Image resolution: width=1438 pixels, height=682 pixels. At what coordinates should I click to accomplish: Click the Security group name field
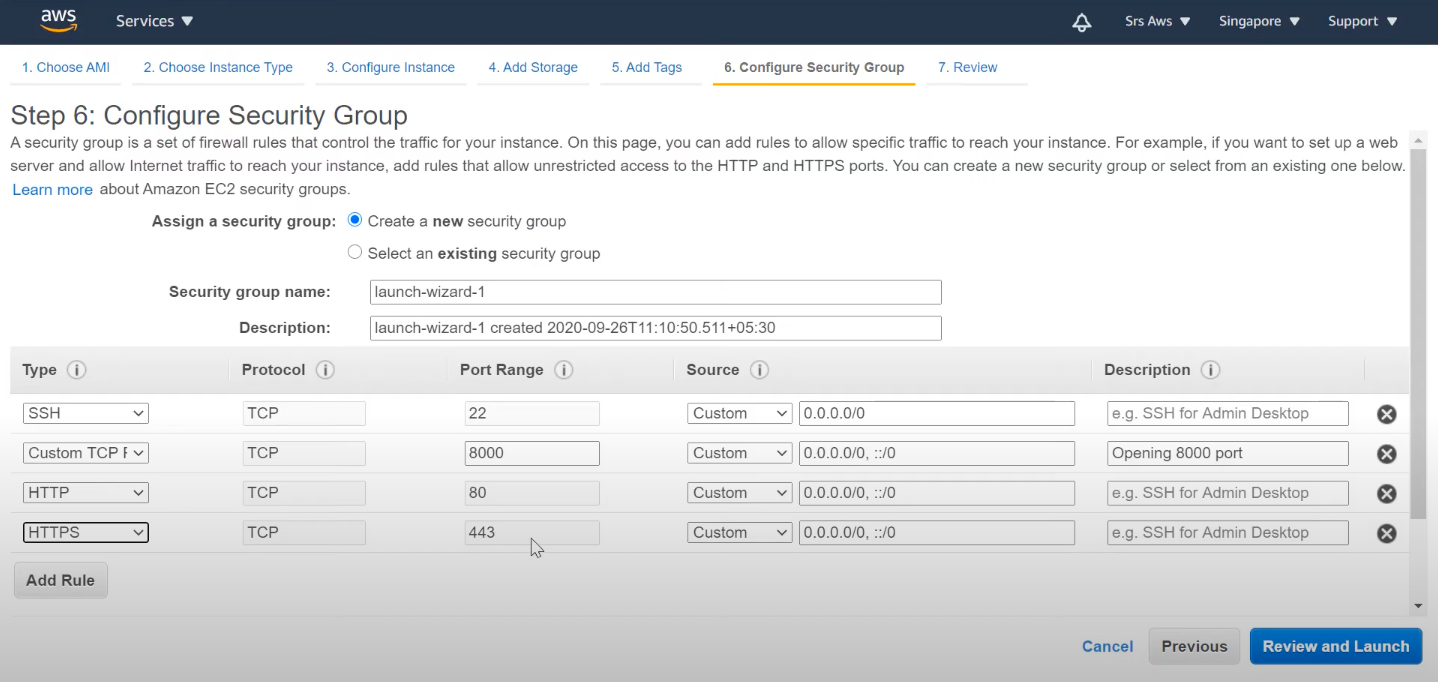pyautogui.click(x=655, y=292)
